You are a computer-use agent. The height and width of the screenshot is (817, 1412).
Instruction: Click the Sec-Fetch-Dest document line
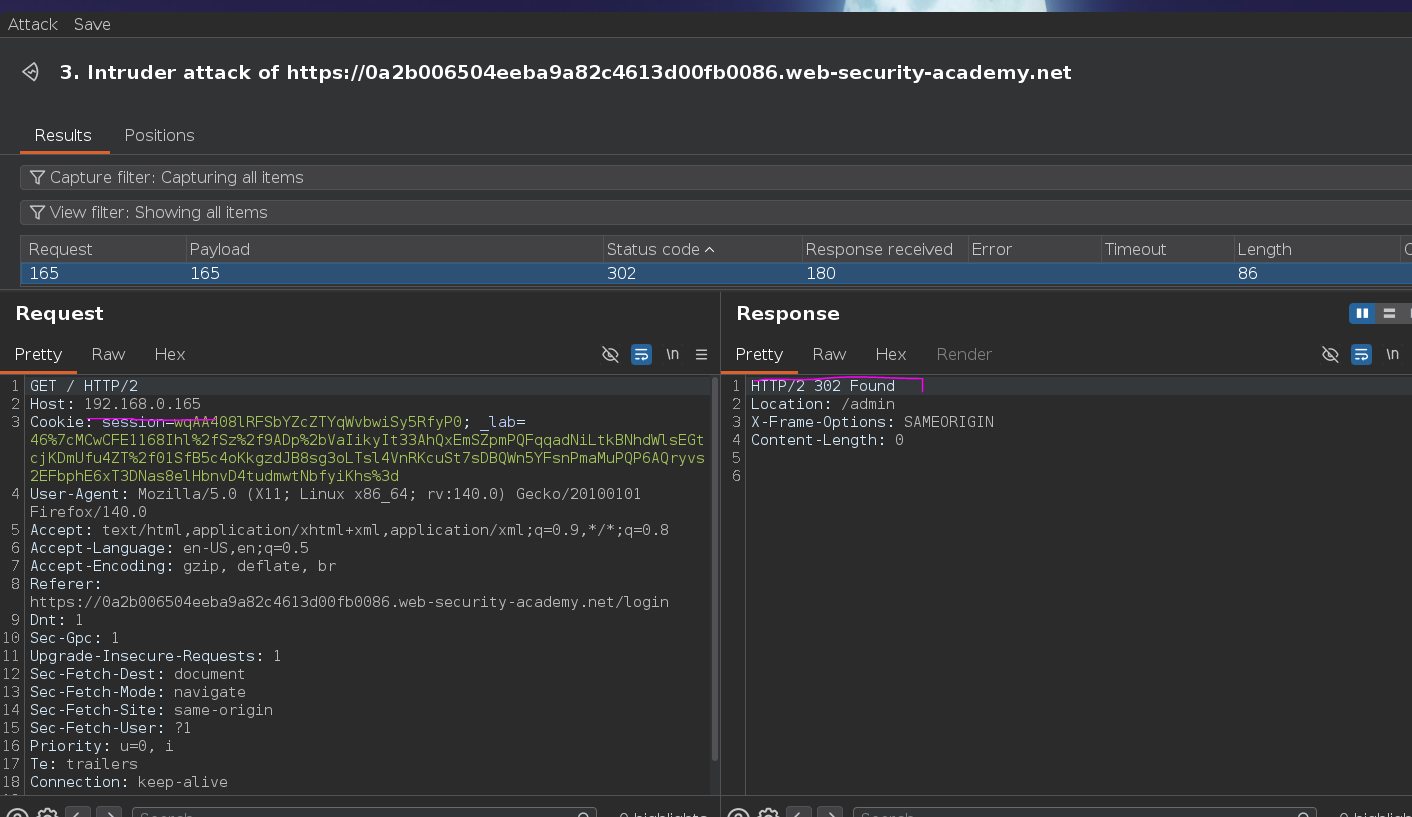[x=137, y=674]
